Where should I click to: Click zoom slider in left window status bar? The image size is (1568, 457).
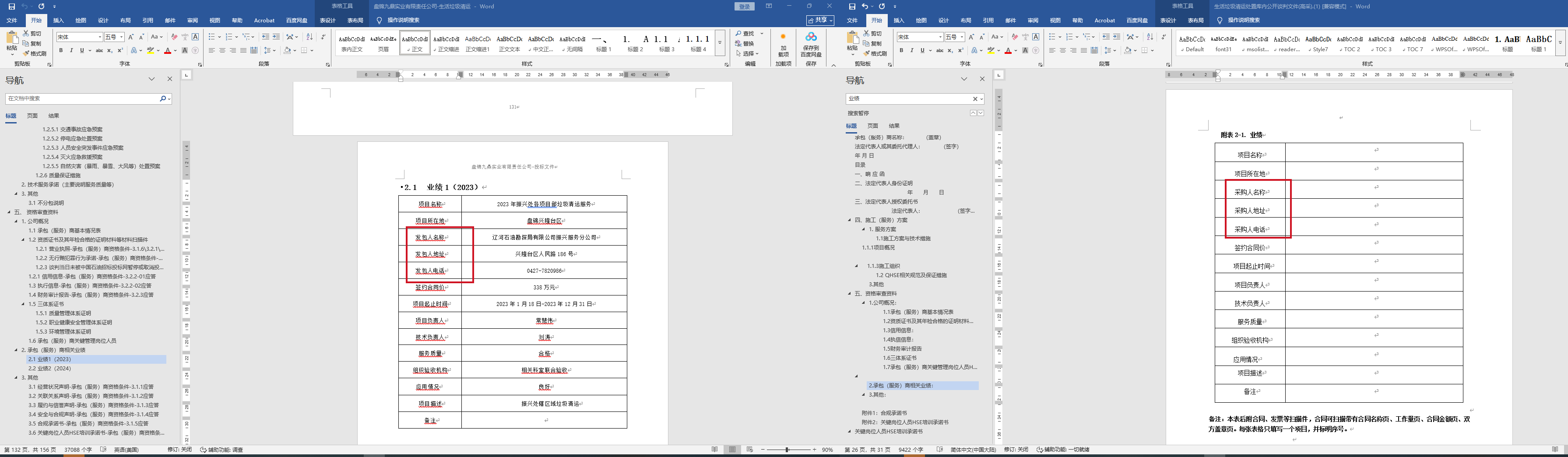[788, 450]
